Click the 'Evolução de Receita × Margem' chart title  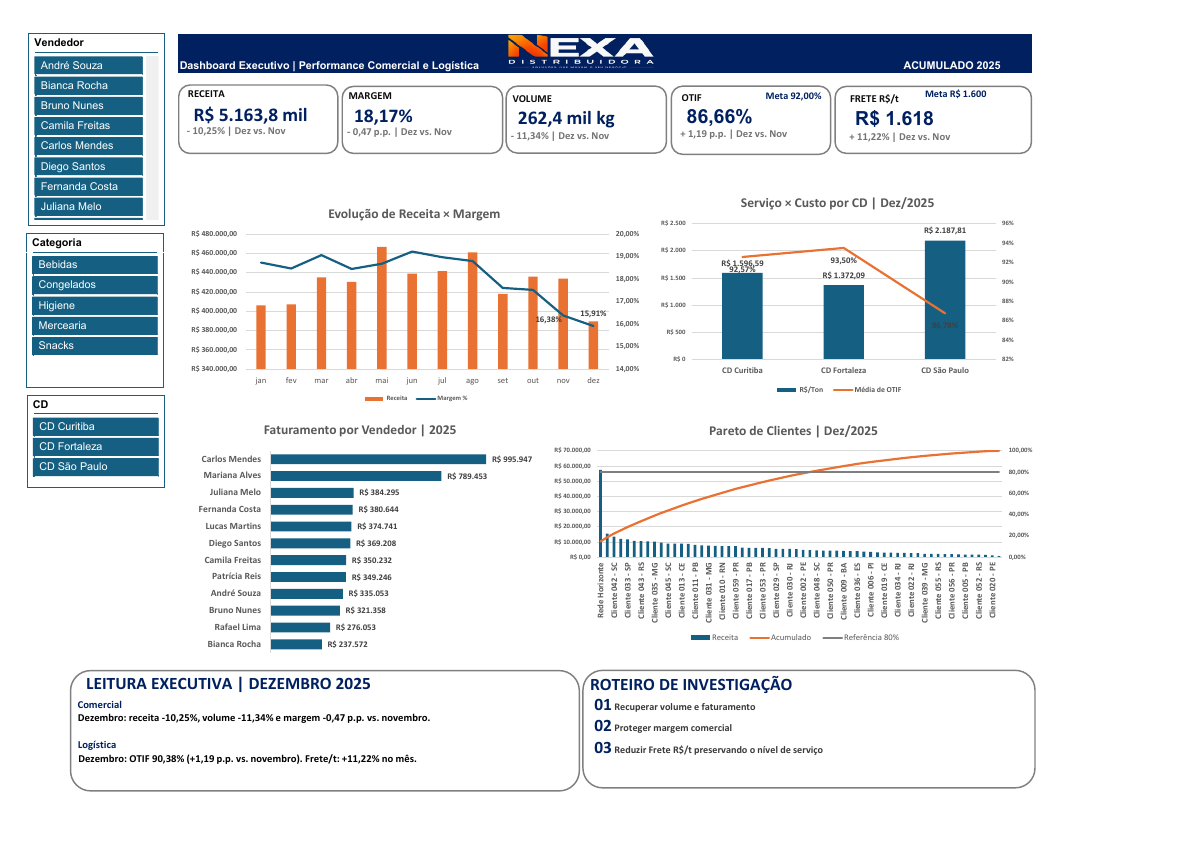(414, 214)
